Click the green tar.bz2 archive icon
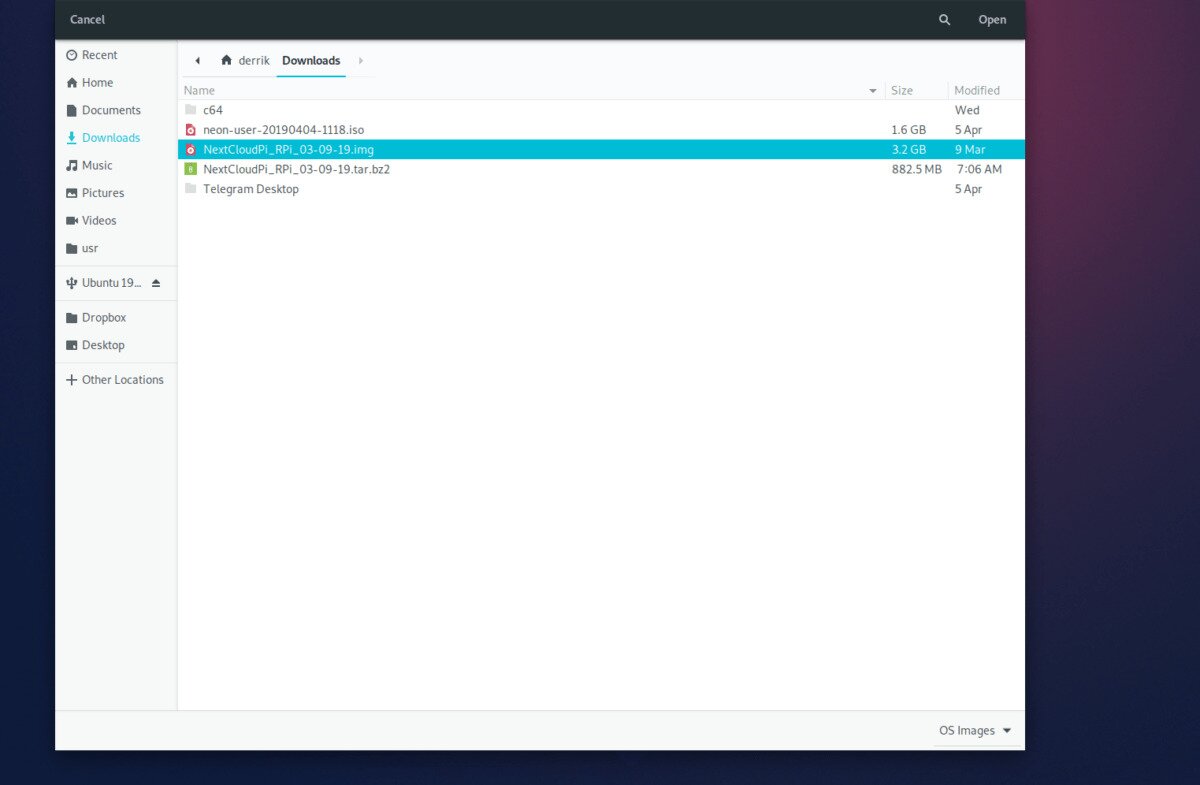The height and width of the screenshot is (785, 1200). [191, 169]
